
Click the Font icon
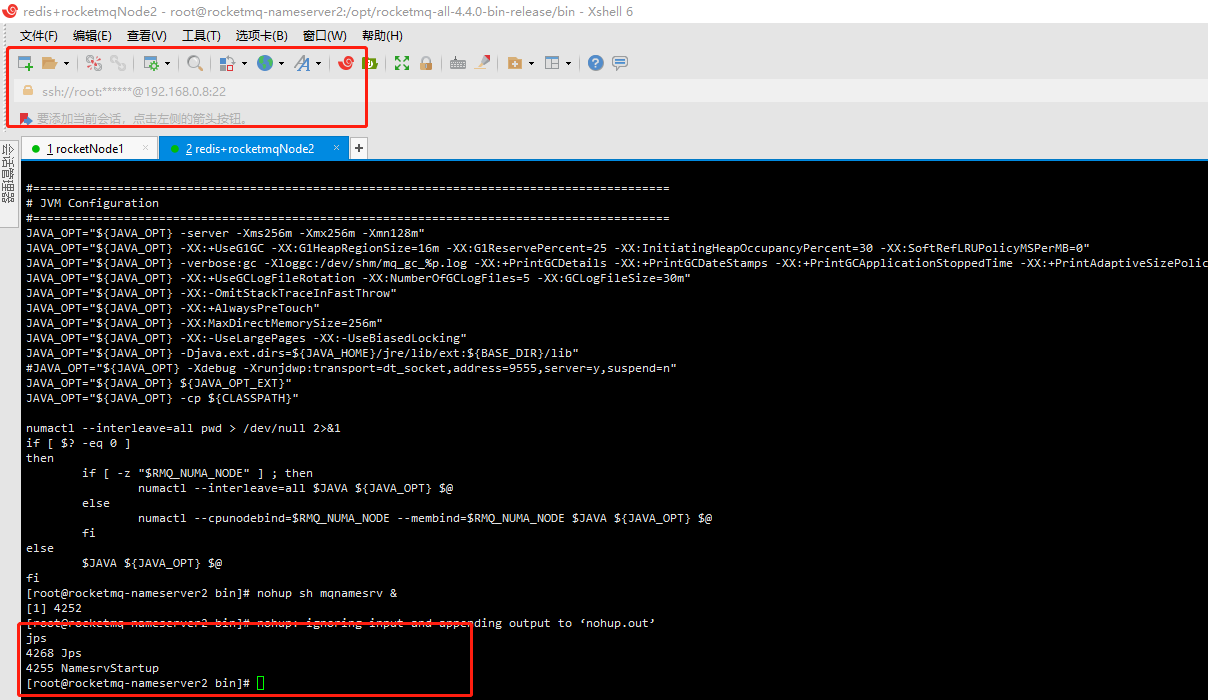[x=302, y=63]
